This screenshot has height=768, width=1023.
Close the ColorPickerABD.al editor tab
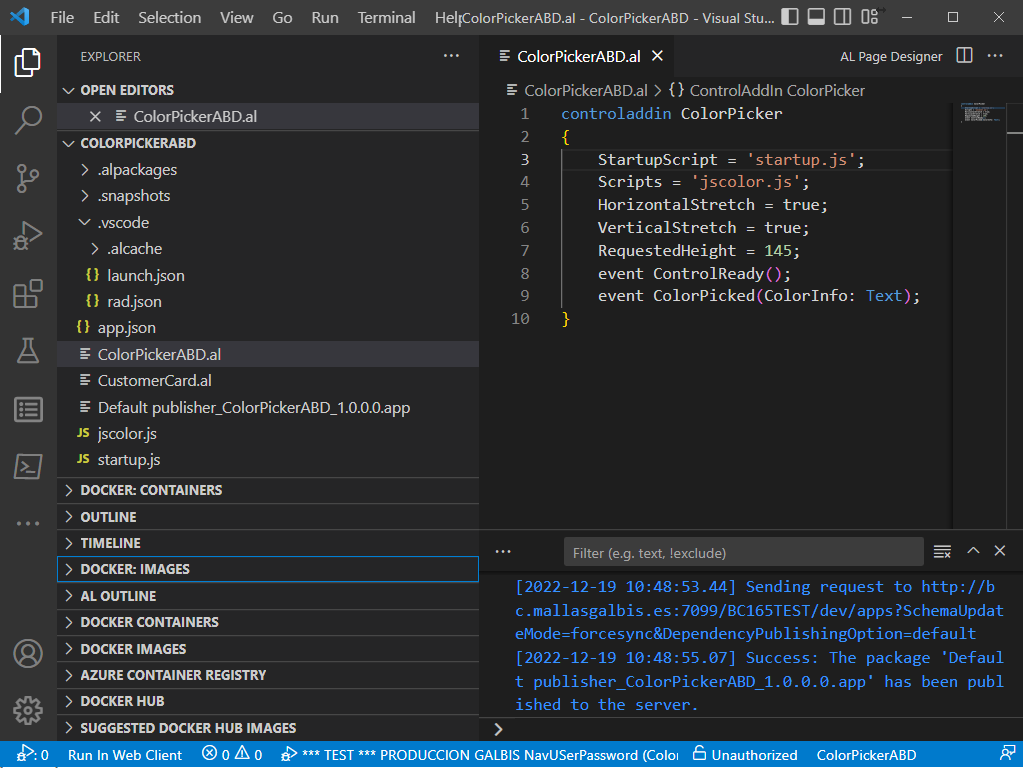[658, 56]
